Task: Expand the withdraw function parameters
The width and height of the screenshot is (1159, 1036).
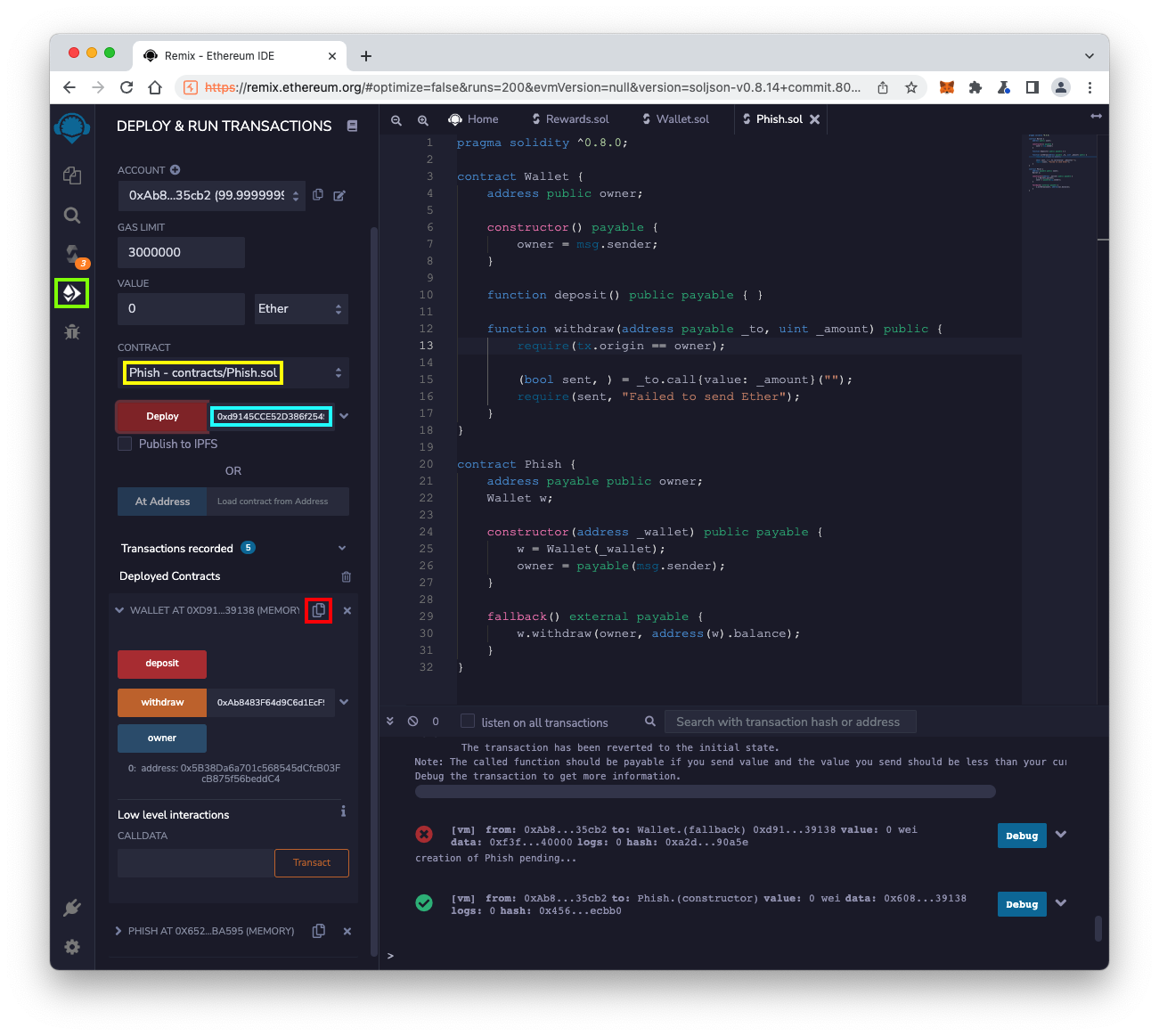Action: (344, 702)
